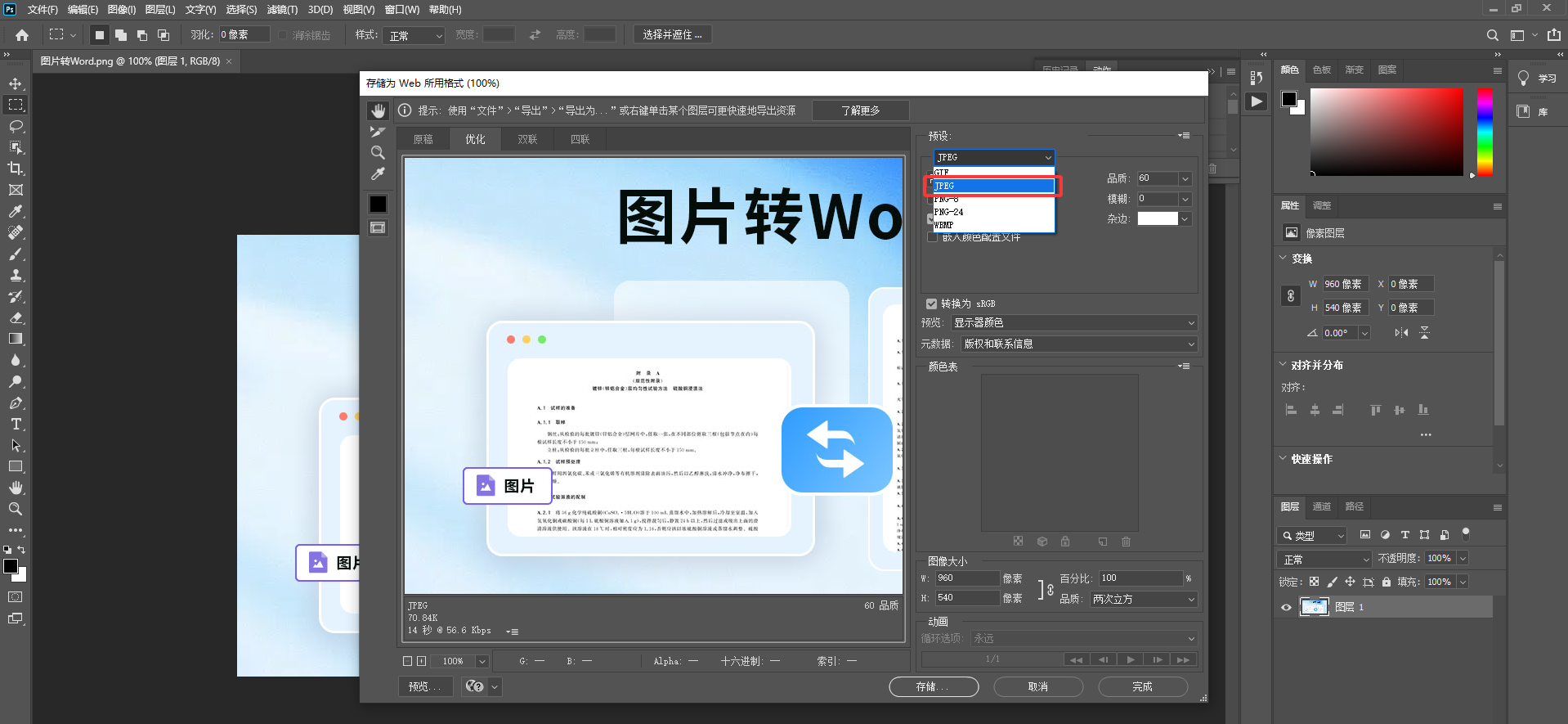Open the Libraries panel icon
Viewport: 1568px width, 724px height.
pyautogui.click(x=1524, y=111)
